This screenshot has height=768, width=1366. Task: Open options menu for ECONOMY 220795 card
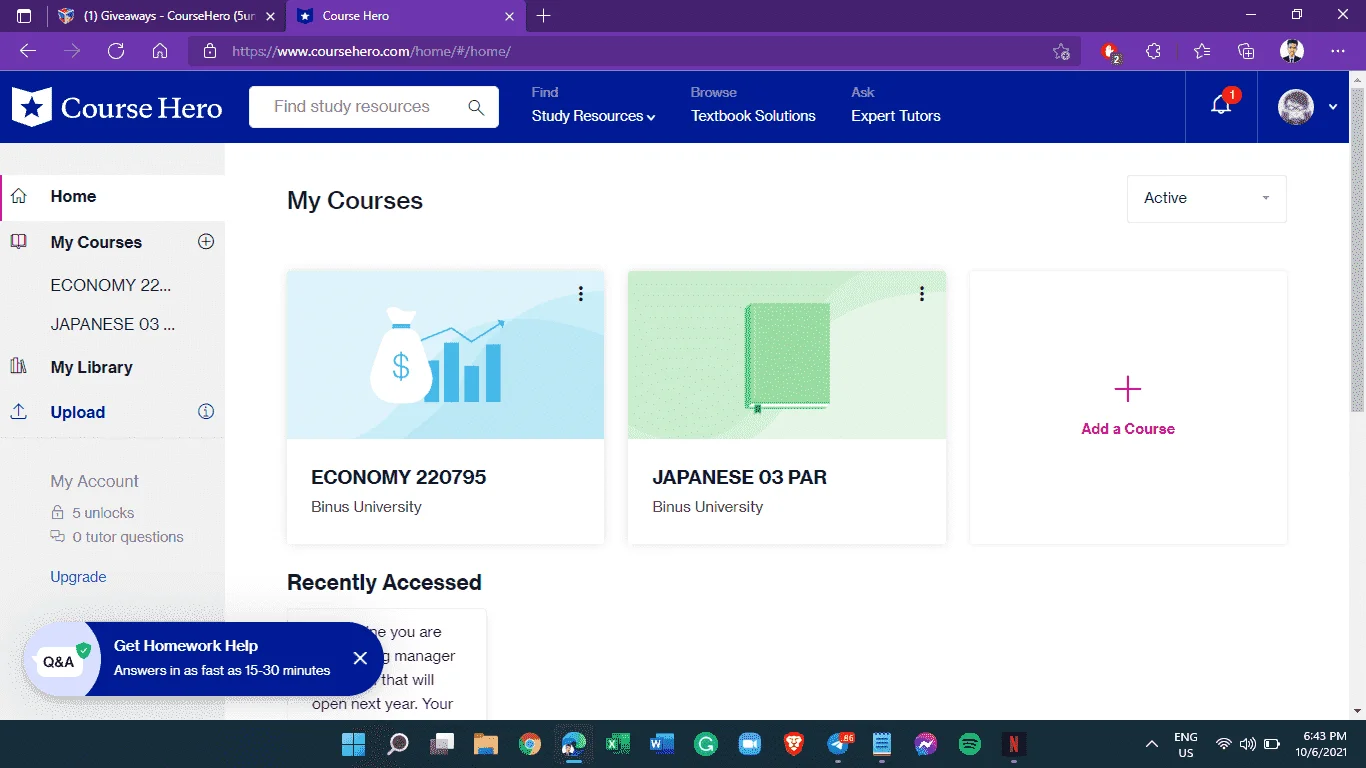tap(580, 293)
